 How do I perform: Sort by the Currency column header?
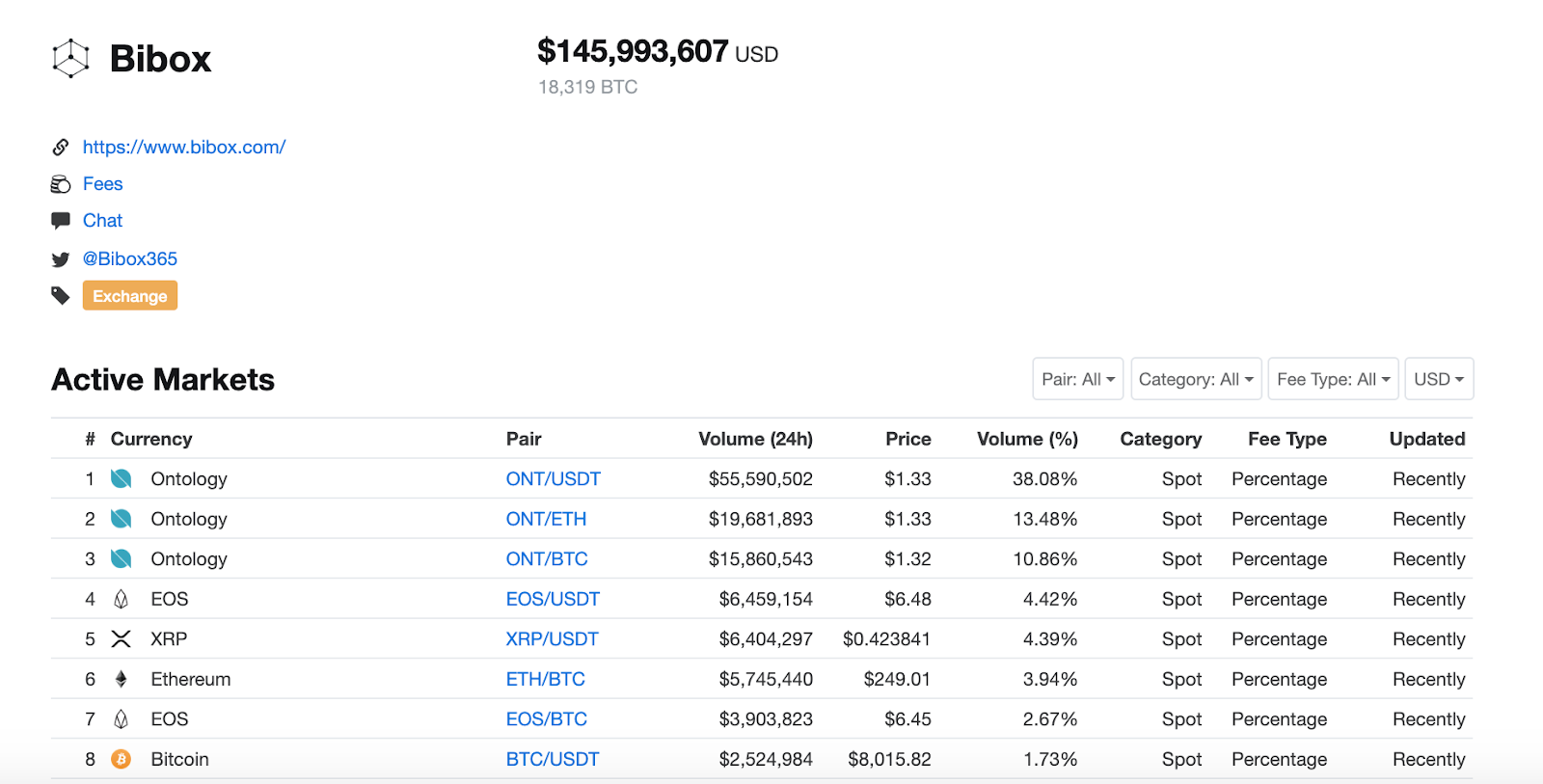(x=151, y=439)
